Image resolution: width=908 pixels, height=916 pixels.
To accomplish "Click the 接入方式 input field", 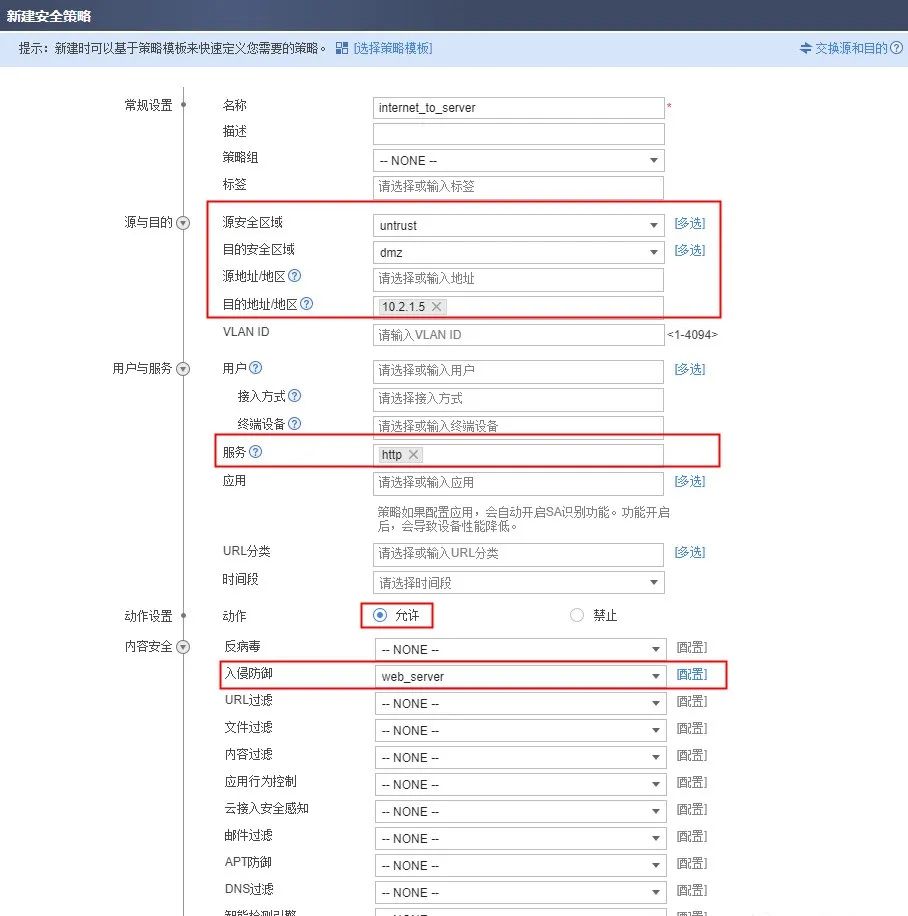I will coord(518,399).
